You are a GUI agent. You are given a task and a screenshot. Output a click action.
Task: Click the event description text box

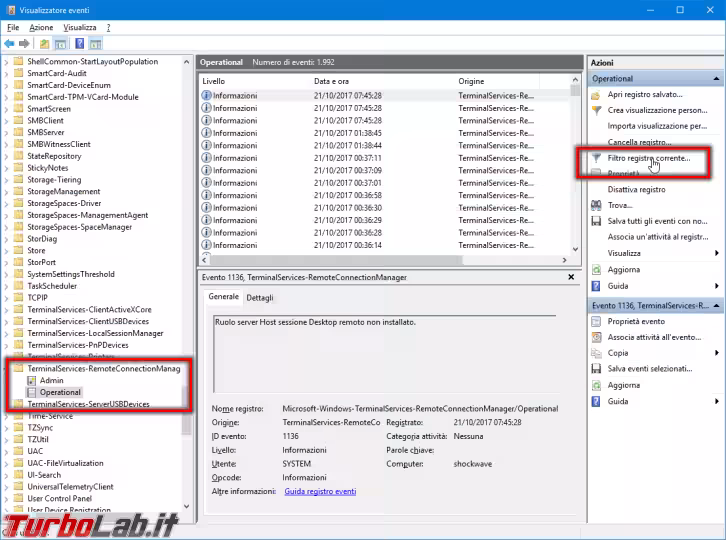pos(385,354)
